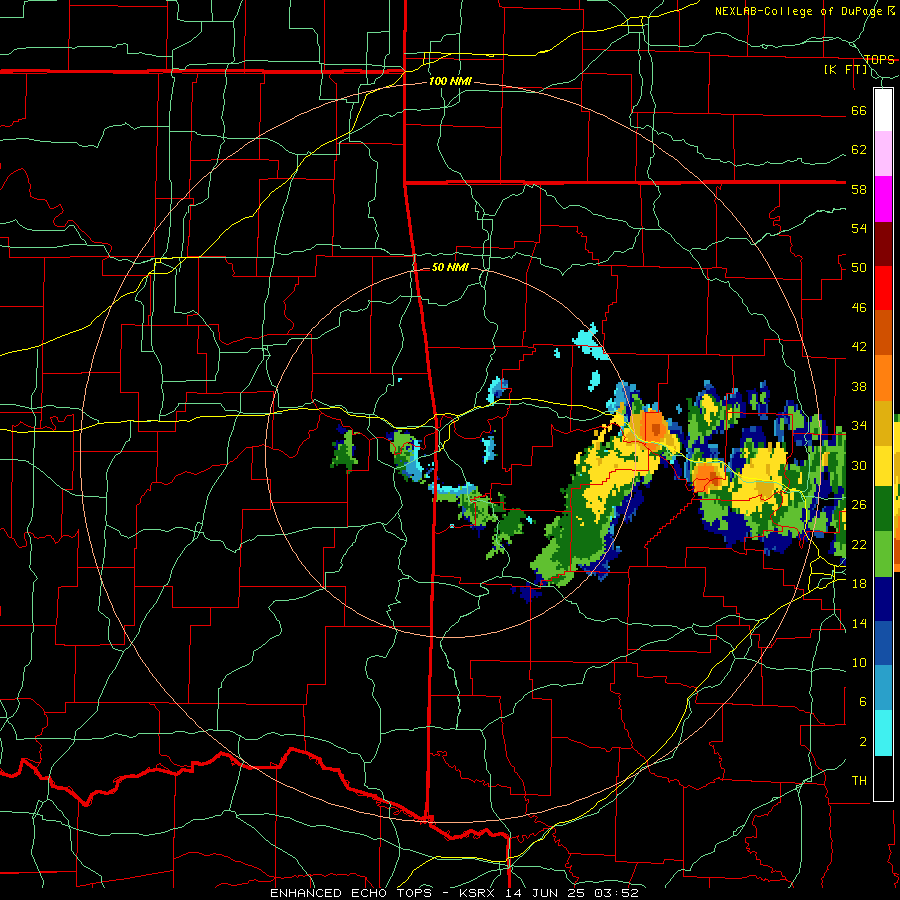Click the "TH" legend label
This screenshot has width=900, height=900.
[x=859, y=781]
